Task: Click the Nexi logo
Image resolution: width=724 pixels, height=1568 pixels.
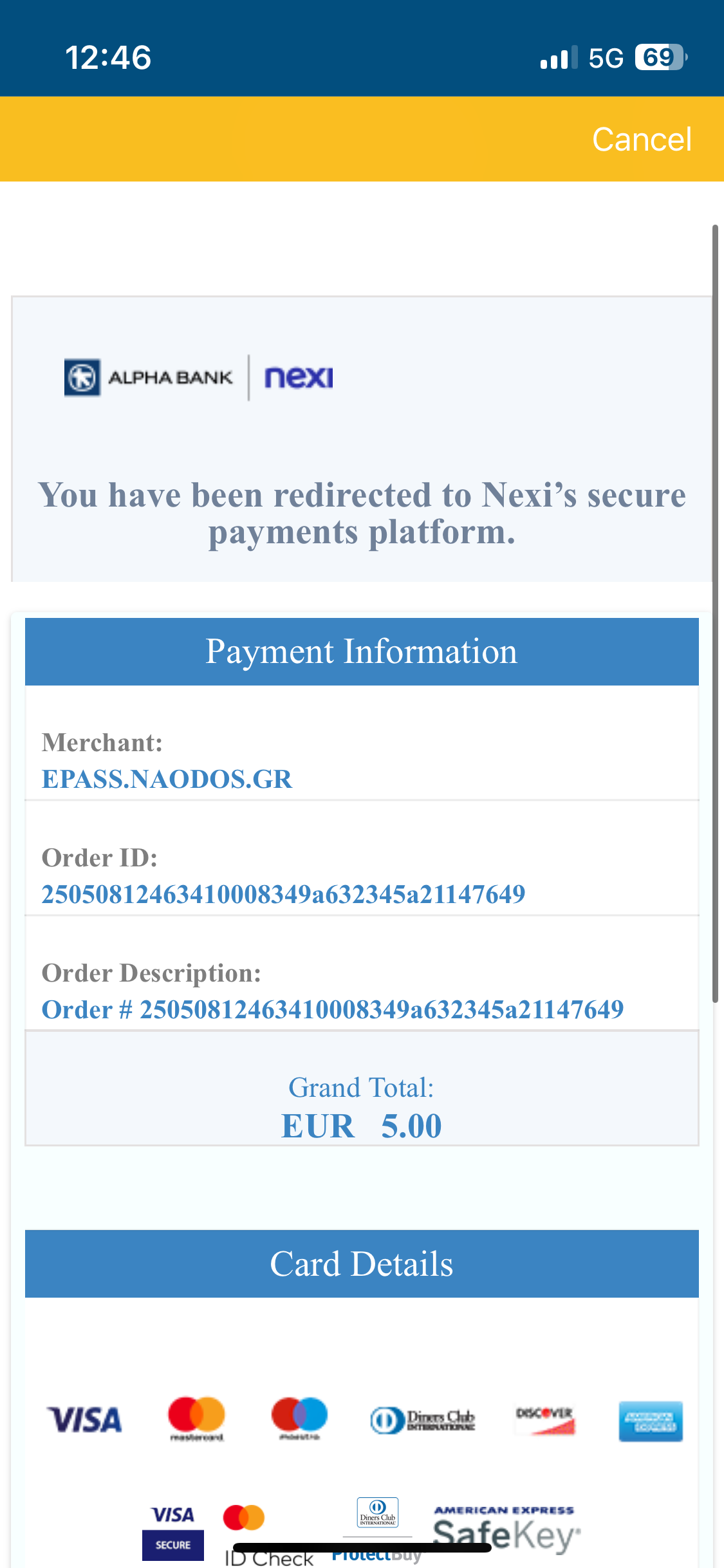Action: click(x=299, y=377)
